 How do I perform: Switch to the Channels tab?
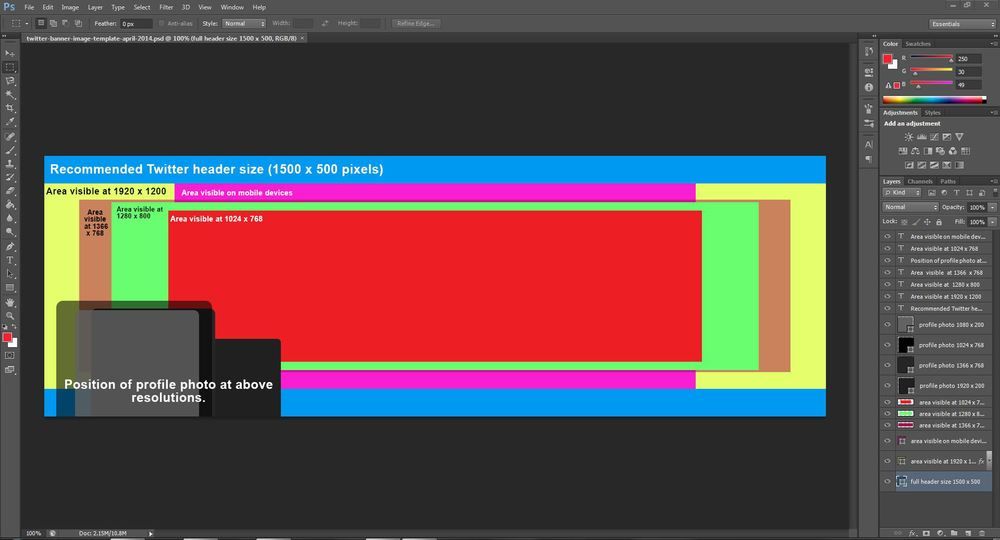tap(920, 182)
